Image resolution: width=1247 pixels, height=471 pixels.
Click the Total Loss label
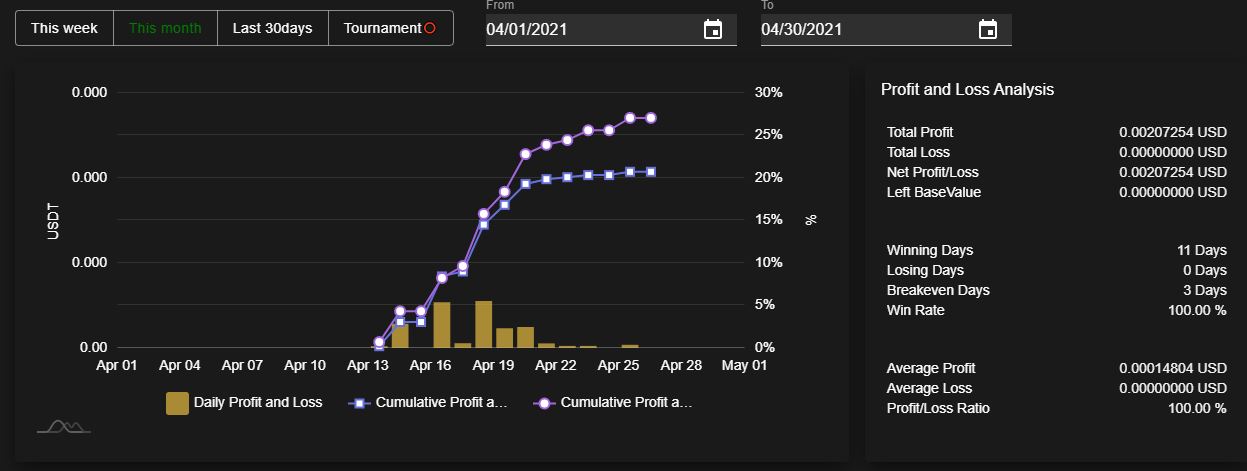[x=918, y=152]
